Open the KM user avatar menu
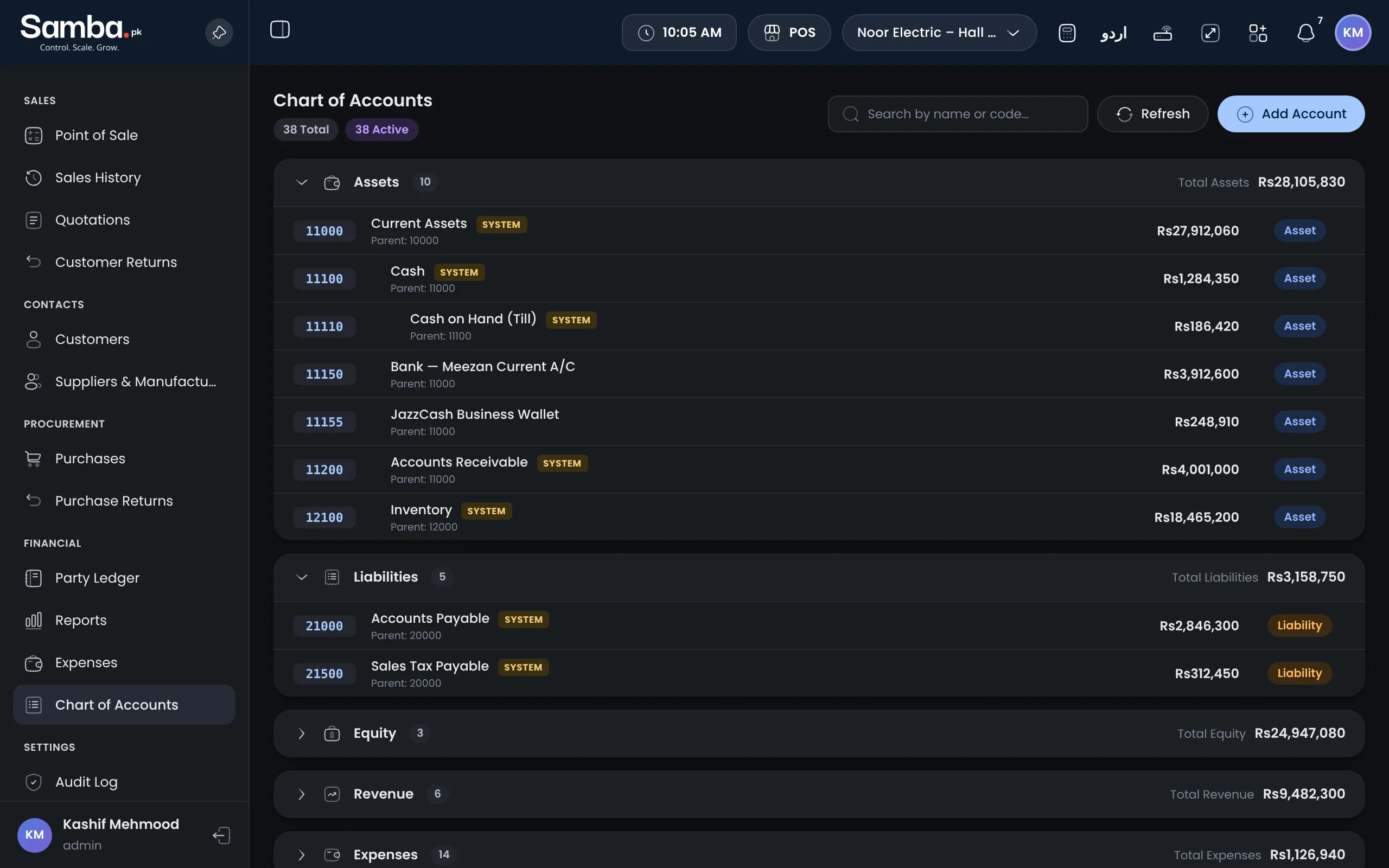Screen dimensions: 1389x868 point(1353,33)
